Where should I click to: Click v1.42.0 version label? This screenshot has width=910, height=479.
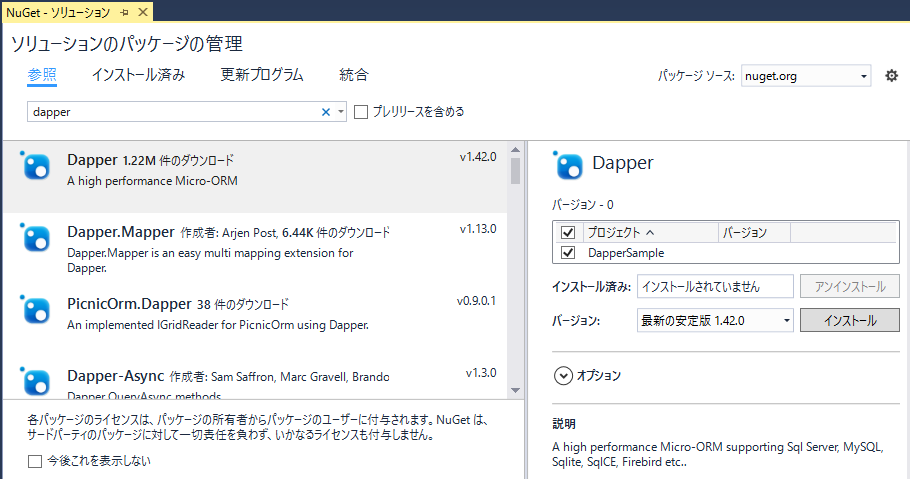[x=478, y=157]
